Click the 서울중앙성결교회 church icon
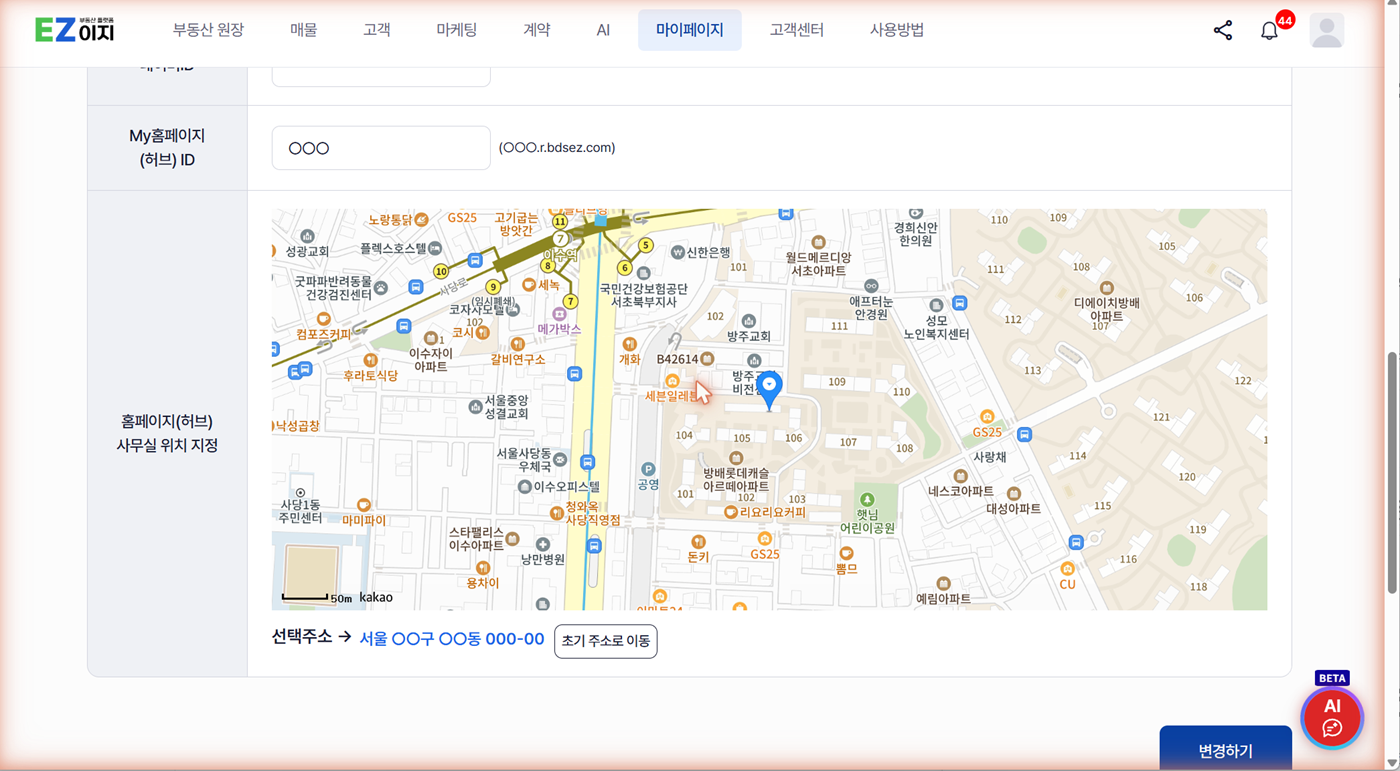 [x=475, y=407]
